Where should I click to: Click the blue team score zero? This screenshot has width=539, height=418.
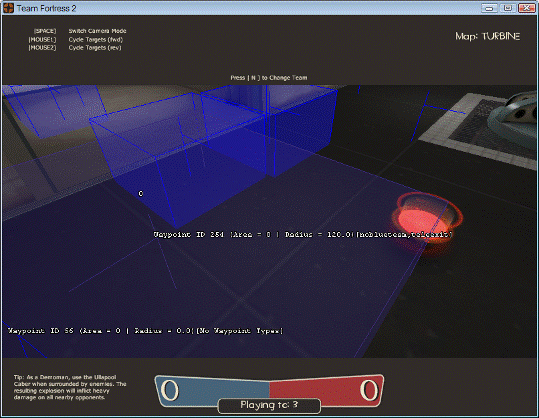tap(170, 390)
